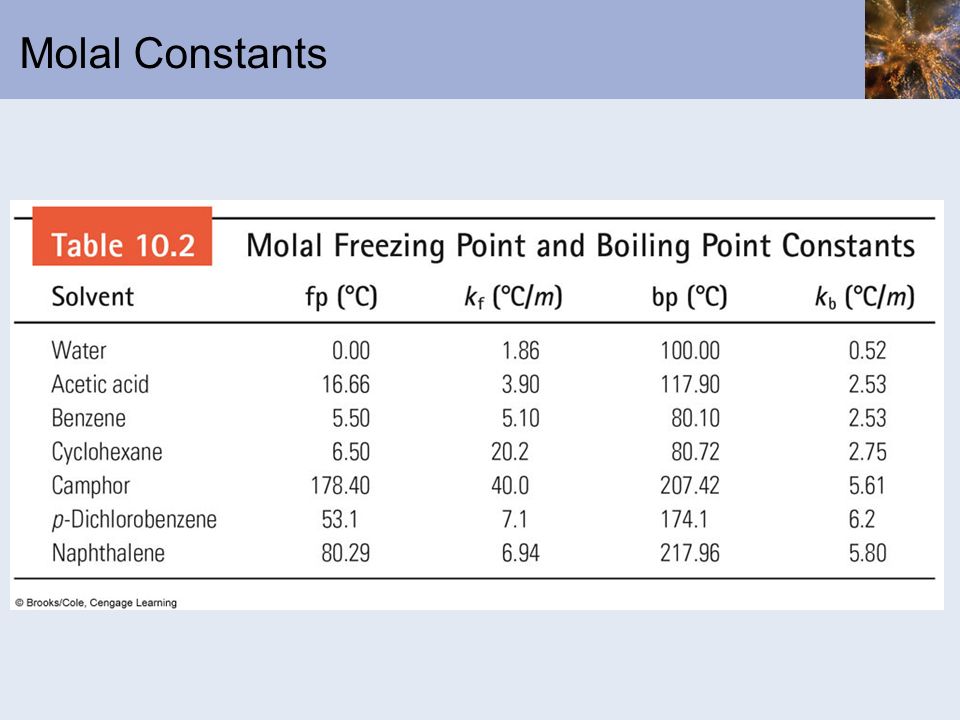Screen dimensions: 960x720
Task: Click the Molal Constants slide title
Action: [x=173, y=53]
